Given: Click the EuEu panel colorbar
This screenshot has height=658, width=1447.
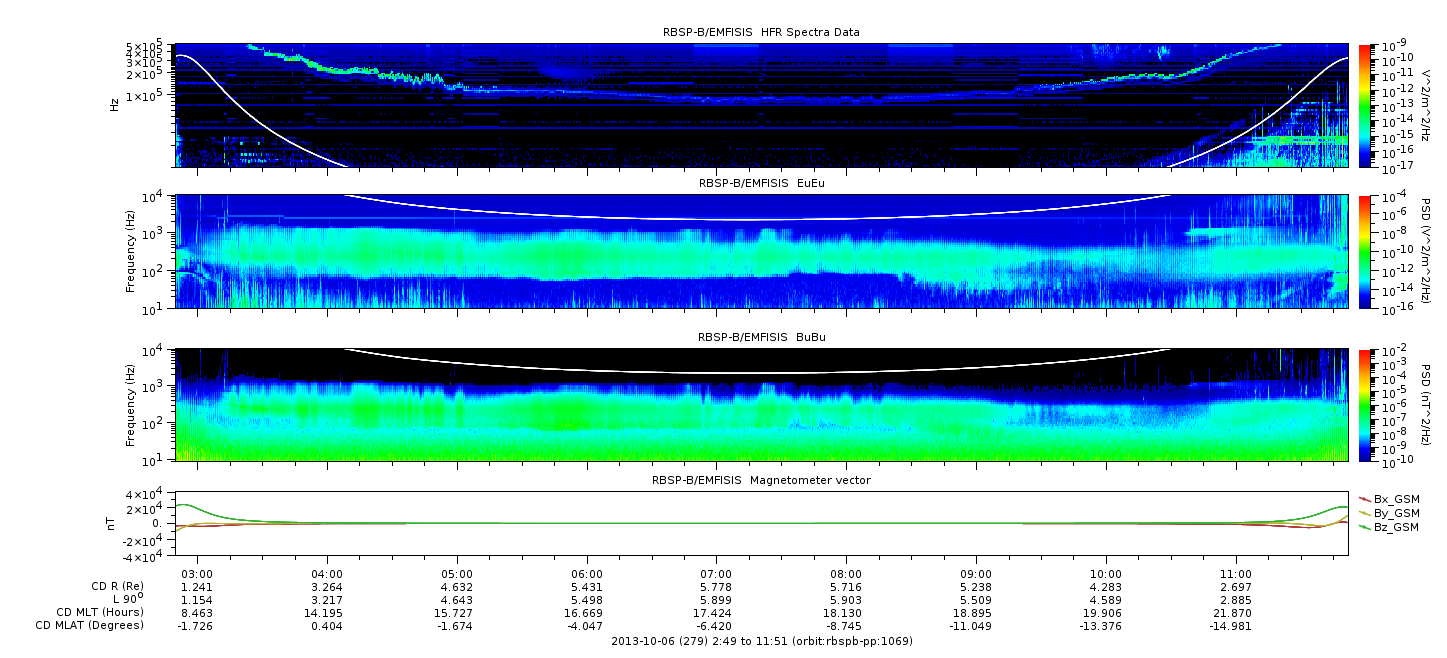Looking at the screenshot, I should click(1363, 252).
